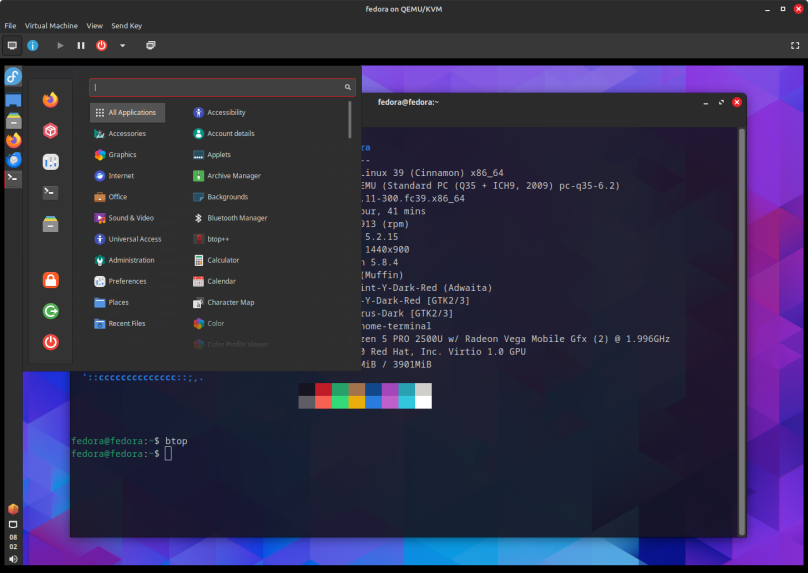Shut down the VM with red power button
Screen dimensions: 808x573
(102, 45)
